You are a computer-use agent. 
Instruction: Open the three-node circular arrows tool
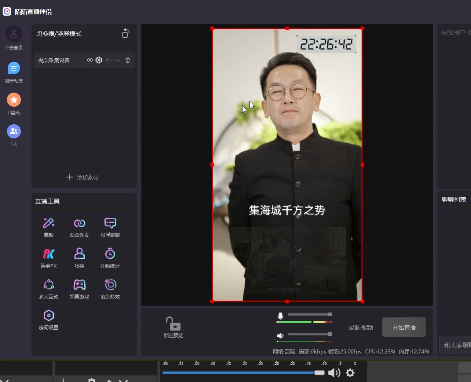point(49,285)
